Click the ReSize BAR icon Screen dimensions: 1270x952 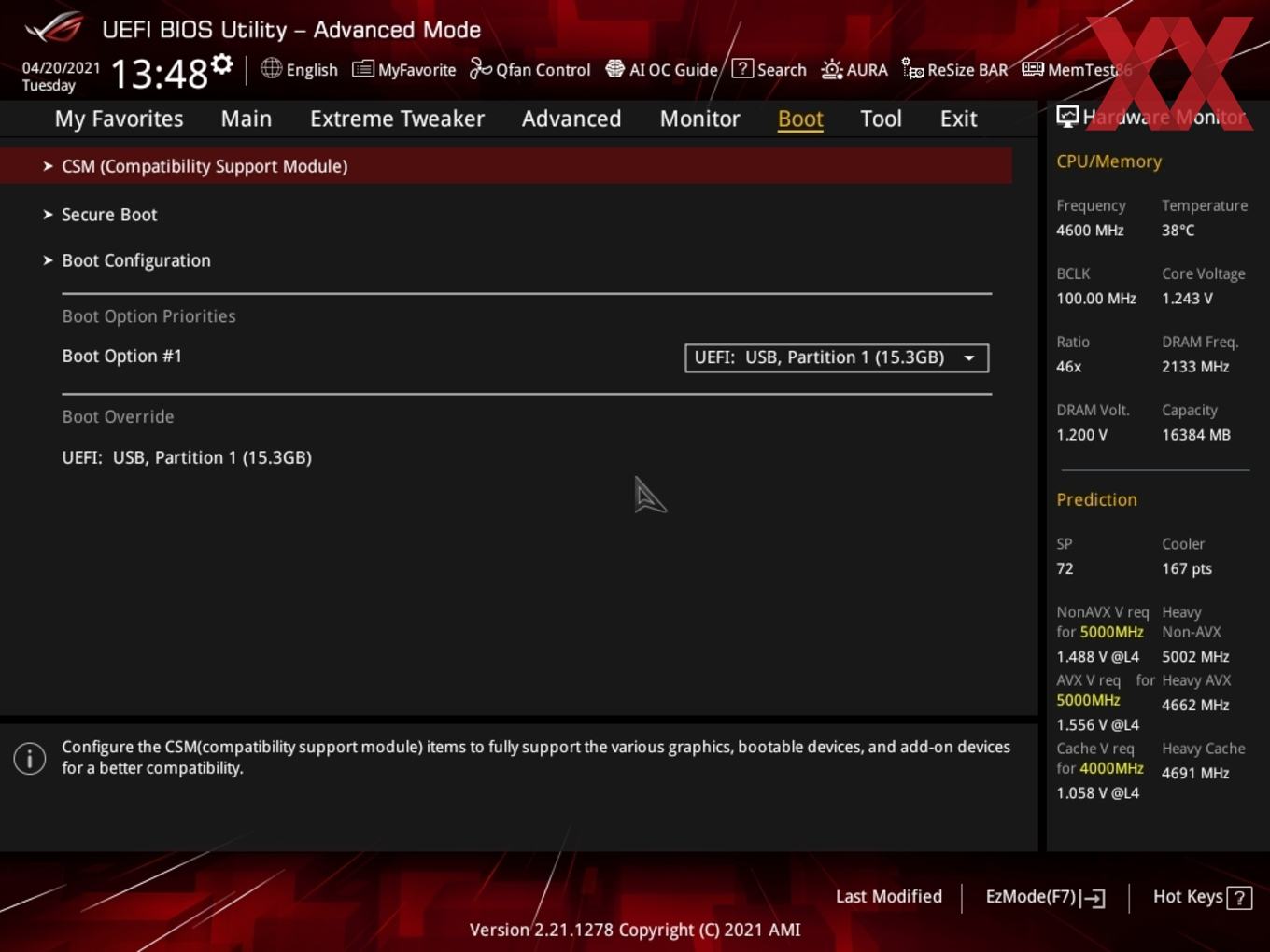(x=912, y=68)
